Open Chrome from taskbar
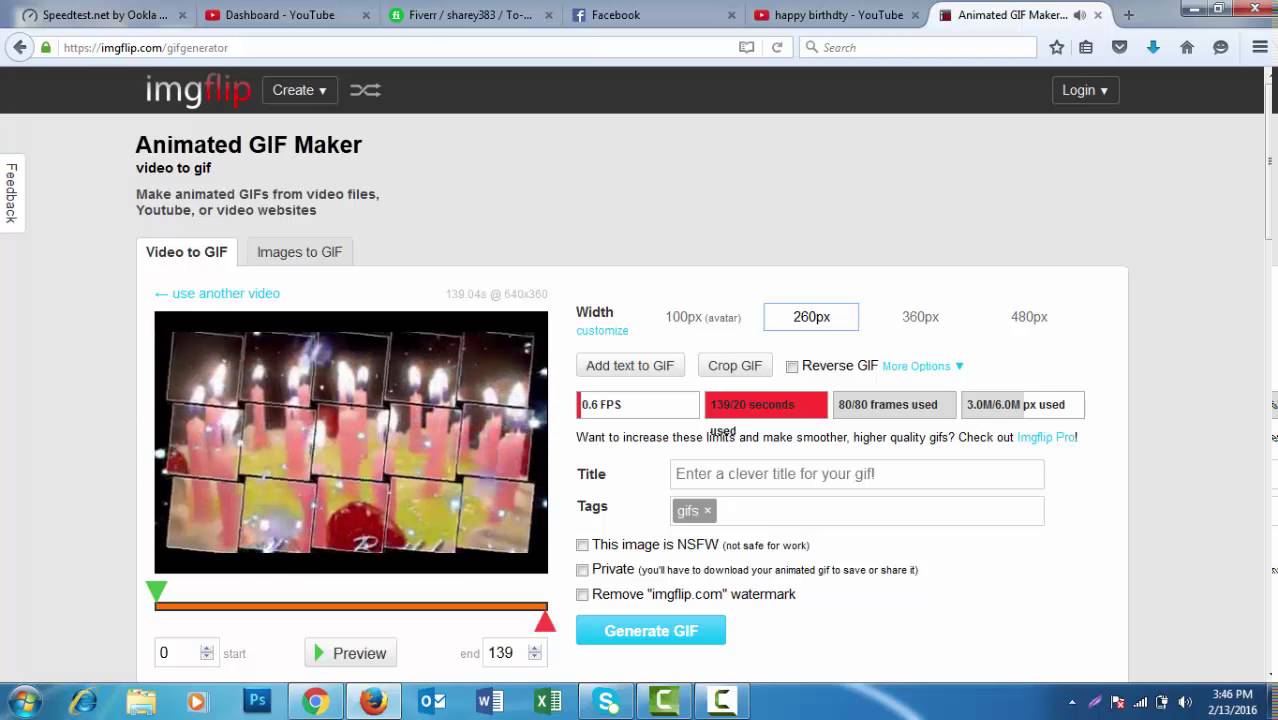This screenshot has height=720, width=1278. (x=315, y=702)
